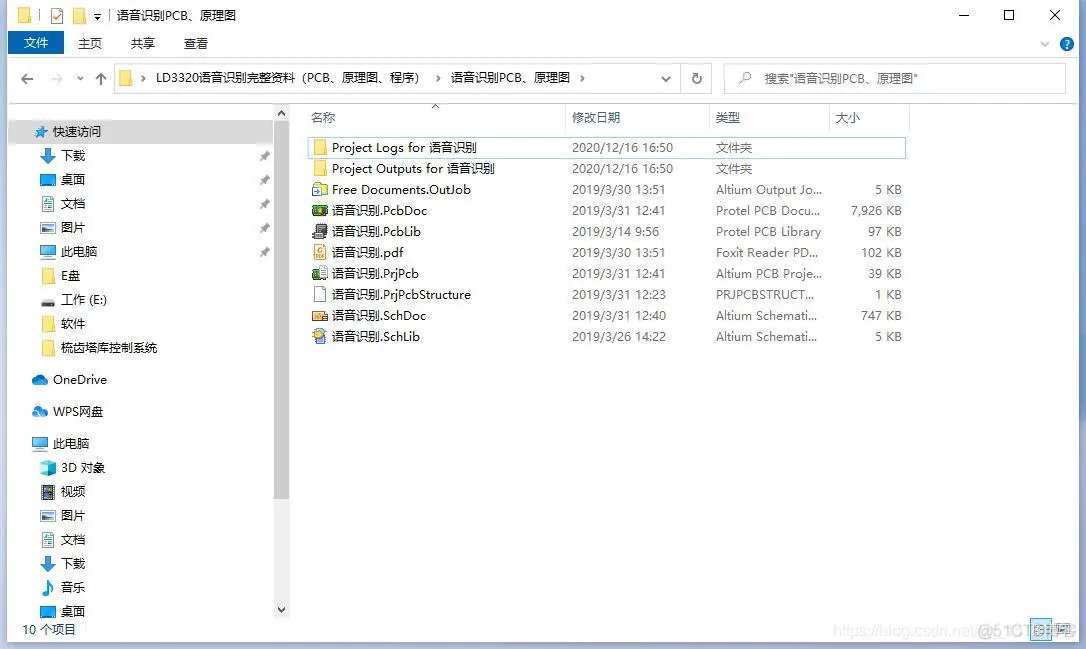Click the WPS网盘 cloud icon

point(39,411)
